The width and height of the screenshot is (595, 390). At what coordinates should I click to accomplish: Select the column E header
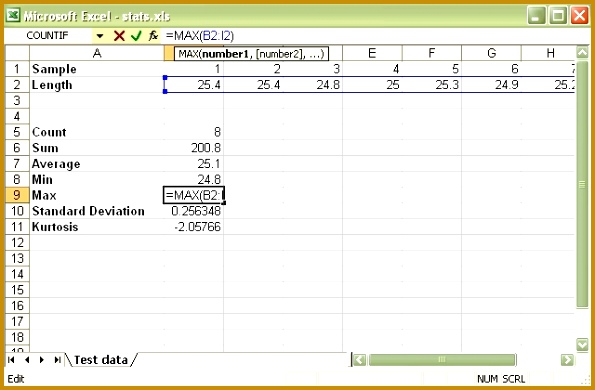372,53
